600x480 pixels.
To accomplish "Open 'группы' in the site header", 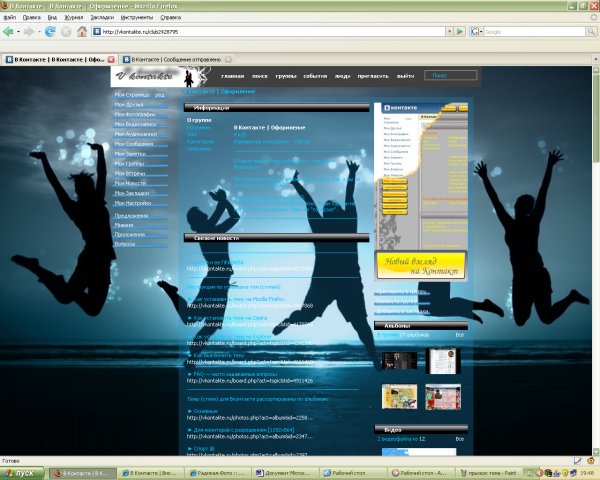I will [x=286, y=76].
